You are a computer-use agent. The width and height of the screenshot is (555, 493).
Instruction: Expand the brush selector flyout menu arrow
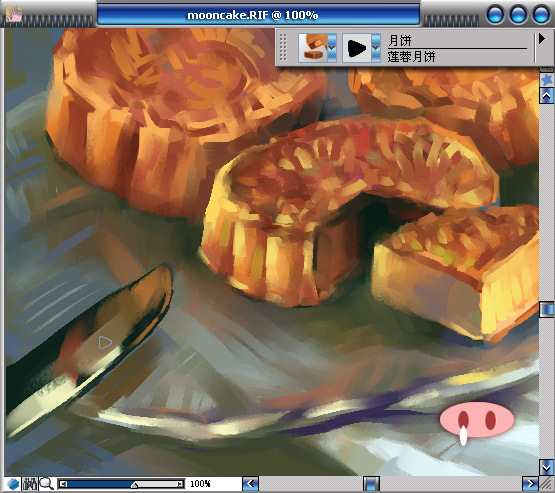pos(542,39)
